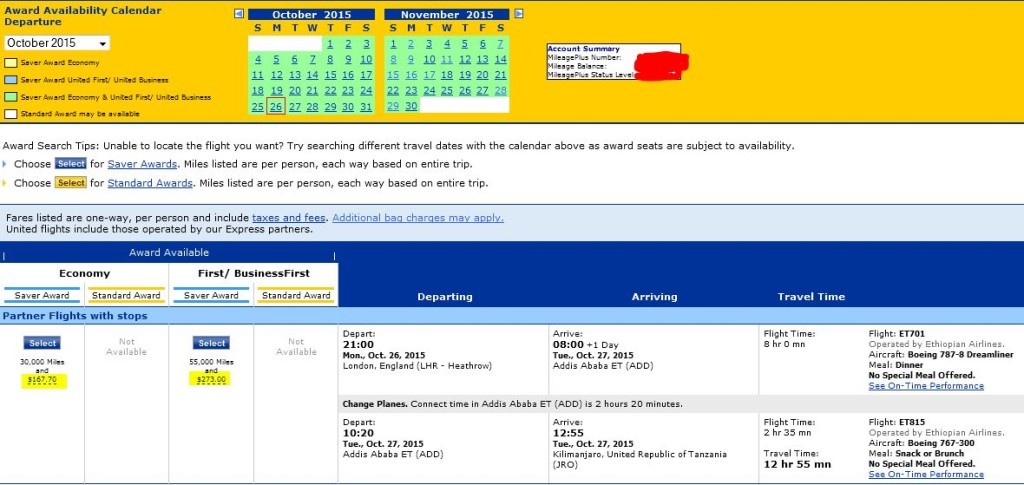Click the Economy & United First green swatch
Viewport: 1024px width, 485px height.
point(10,97)
